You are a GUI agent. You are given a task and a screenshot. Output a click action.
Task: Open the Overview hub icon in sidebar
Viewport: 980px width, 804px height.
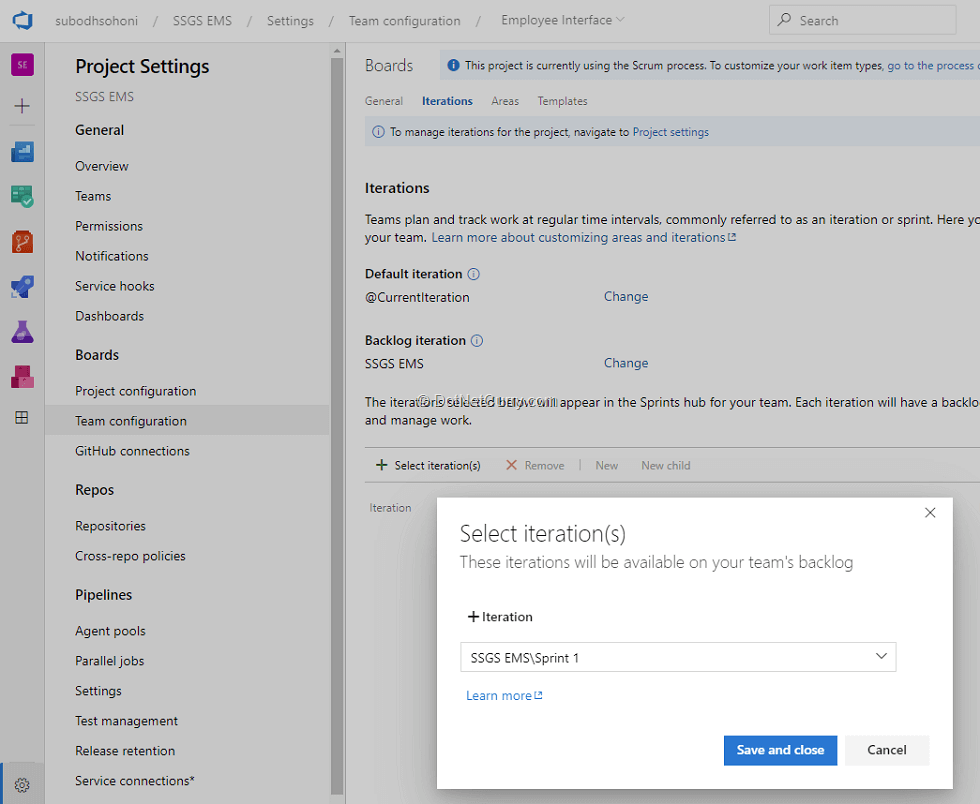pyautogui.click(x=22, y=151)
